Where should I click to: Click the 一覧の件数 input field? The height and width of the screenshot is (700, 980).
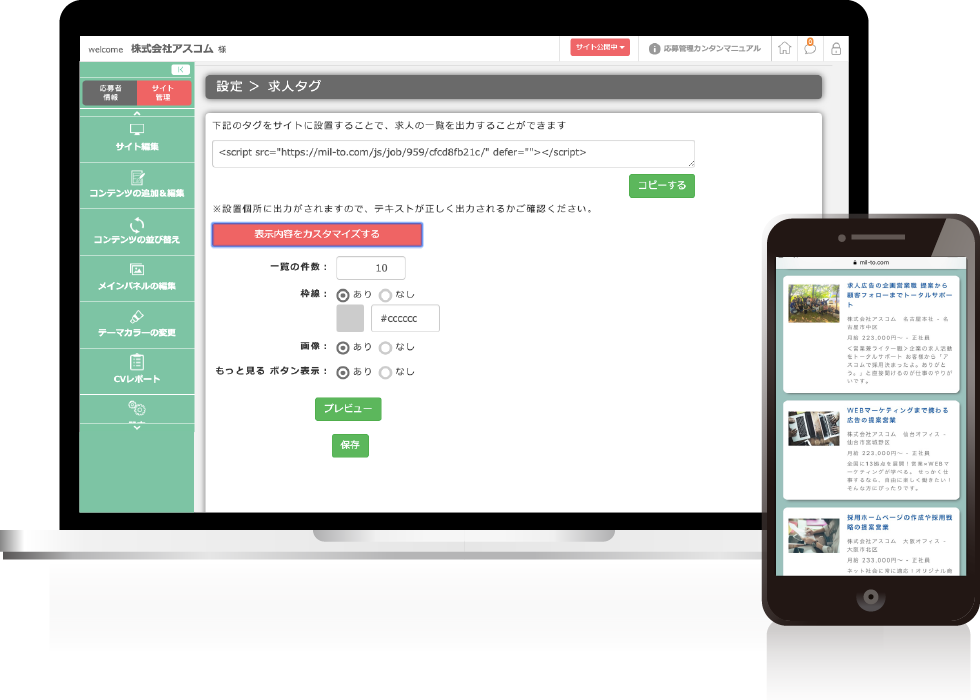click(x=371, y=267)
